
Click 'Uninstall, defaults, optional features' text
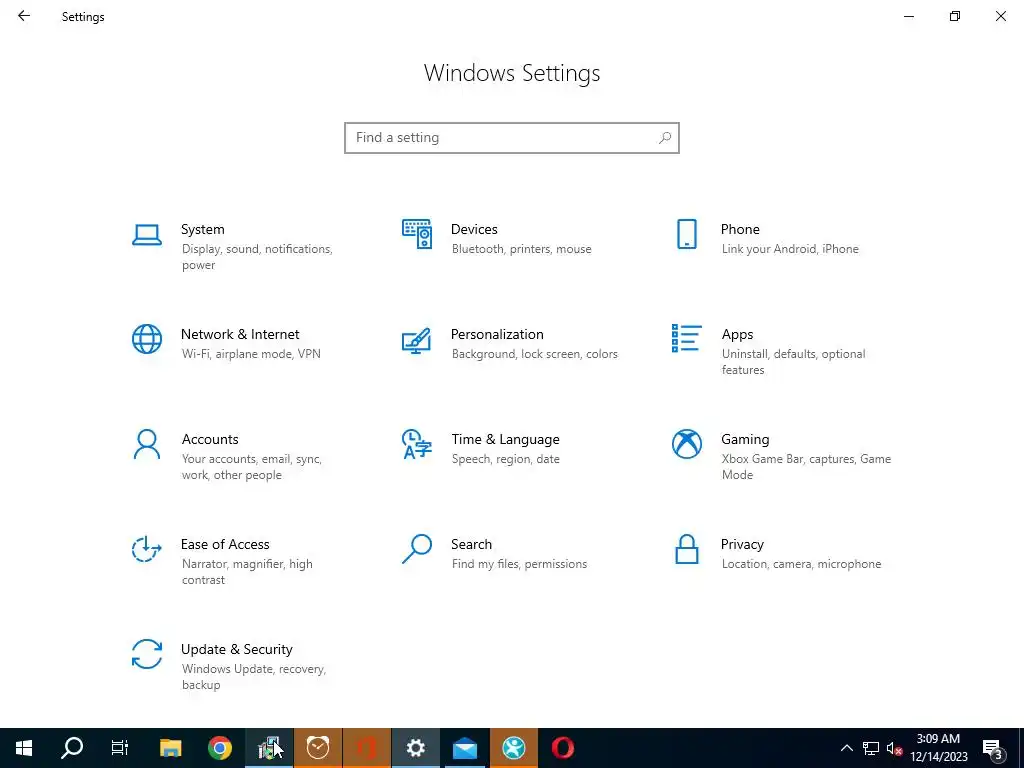[x=793, y=362]
